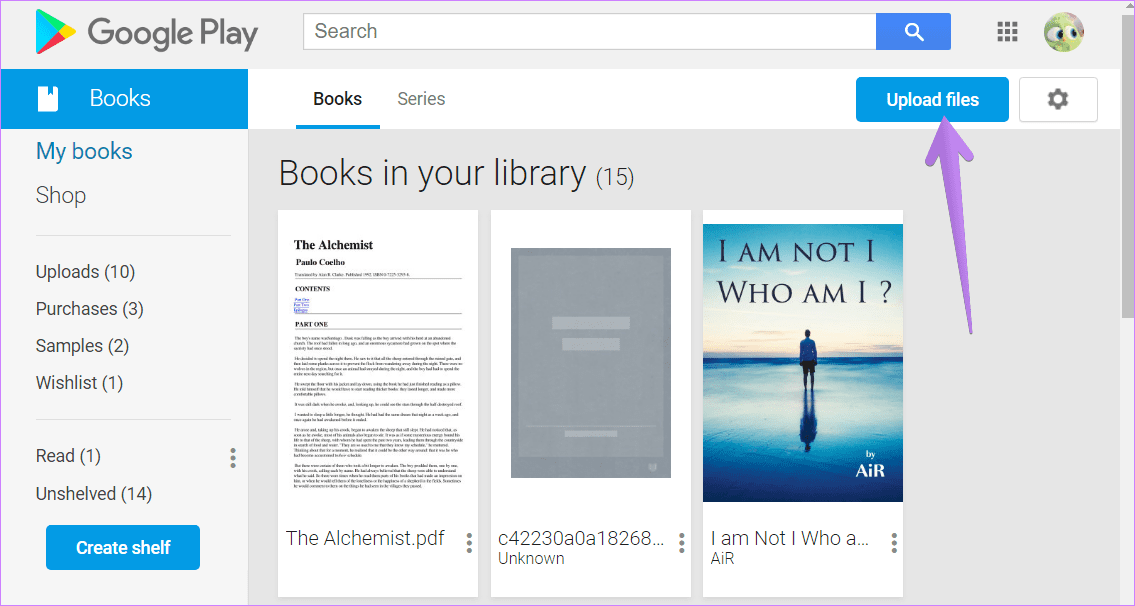Click the Upload files button
The height and width of the screenshot is (606, 1135).
[932, 99]
